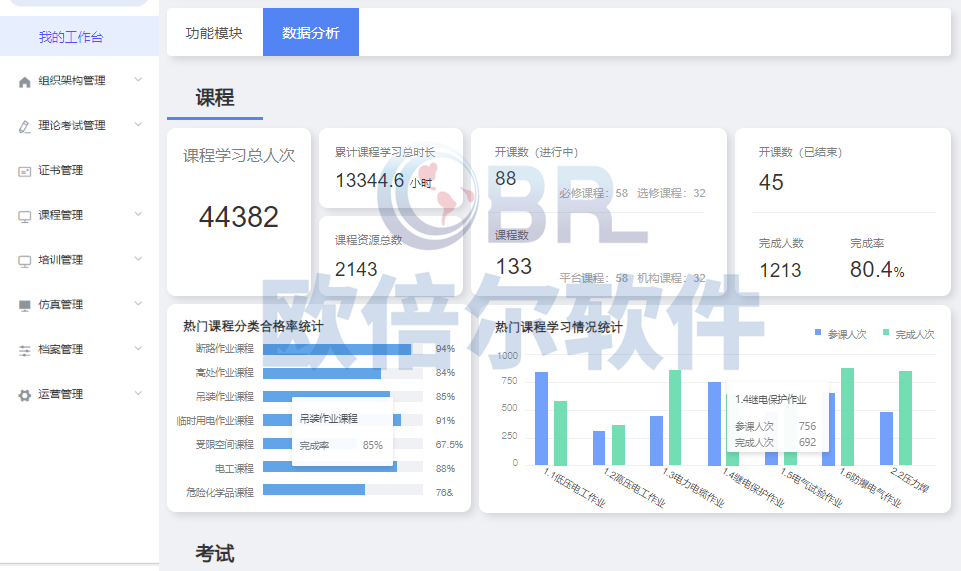Click the 高处作业课程 84% progress bar
The width and height of the screenshot is (961, 571).
coord(343,373)
